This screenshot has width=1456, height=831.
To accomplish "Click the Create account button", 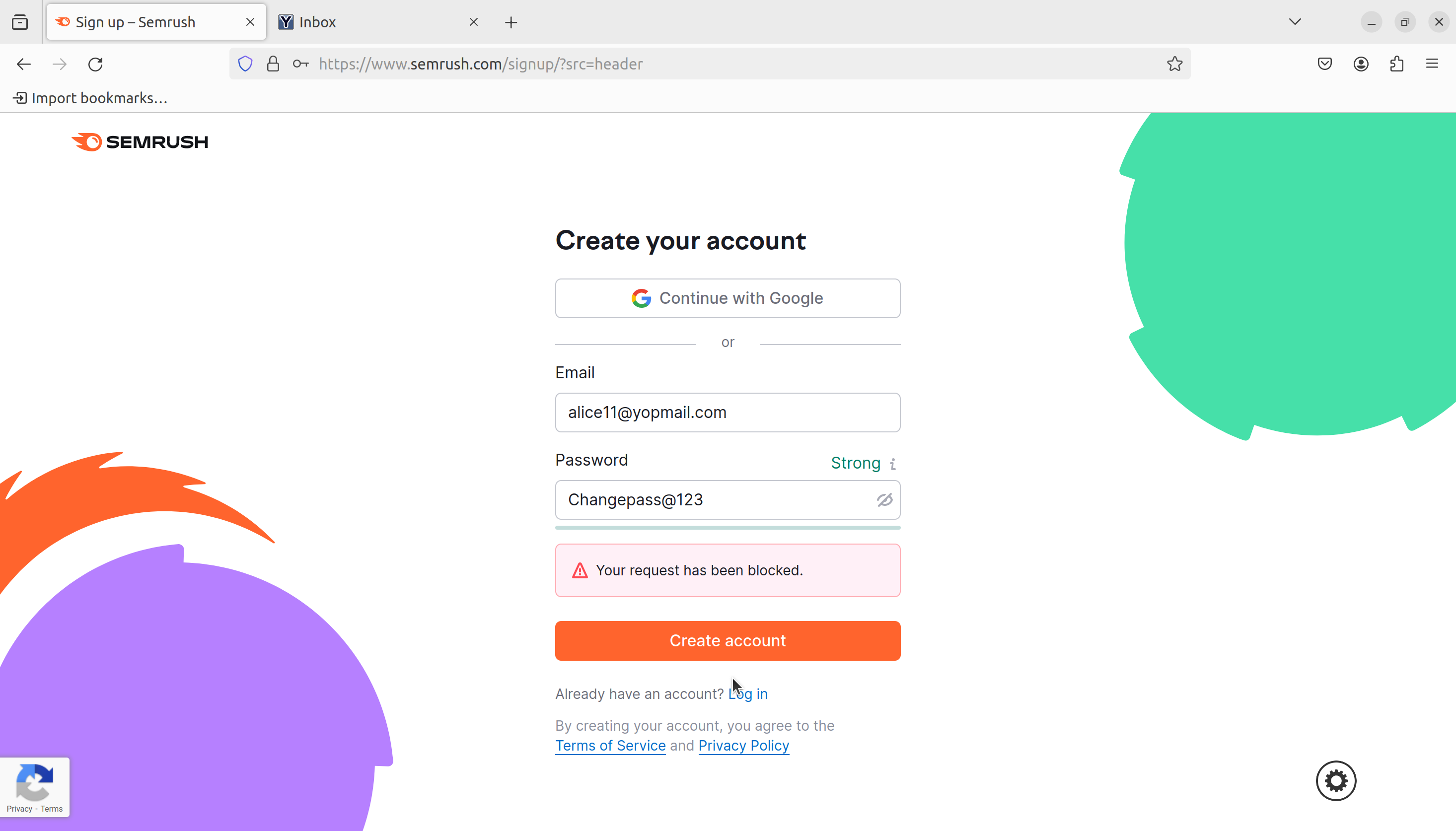I will tap(728, 640).
